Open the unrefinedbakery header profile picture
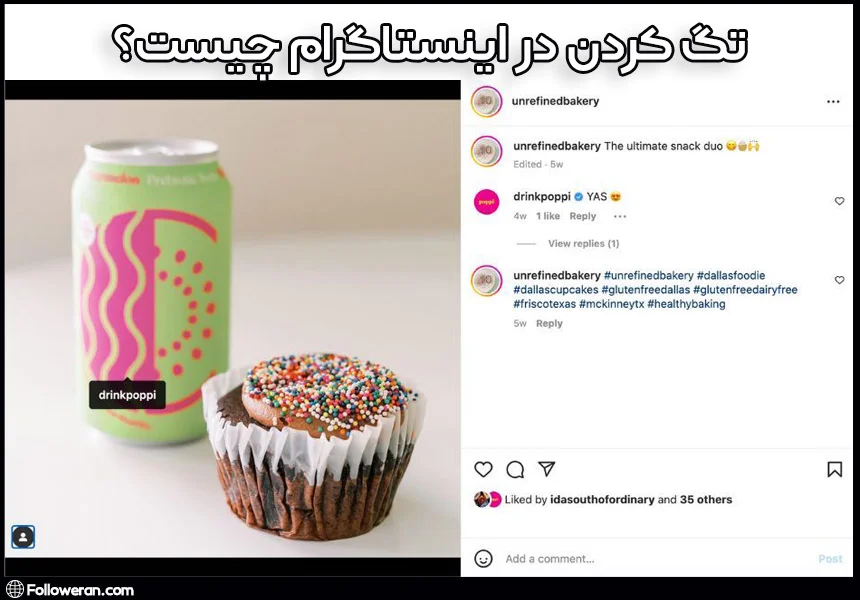 [486, 101]
